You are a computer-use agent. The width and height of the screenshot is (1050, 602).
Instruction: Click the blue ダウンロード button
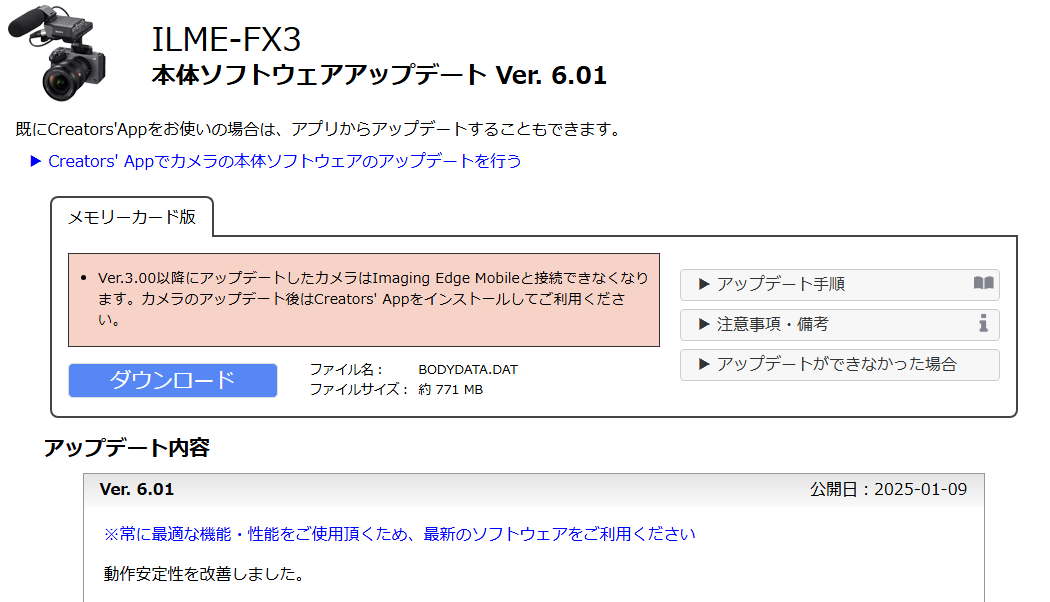coord(173,380)
